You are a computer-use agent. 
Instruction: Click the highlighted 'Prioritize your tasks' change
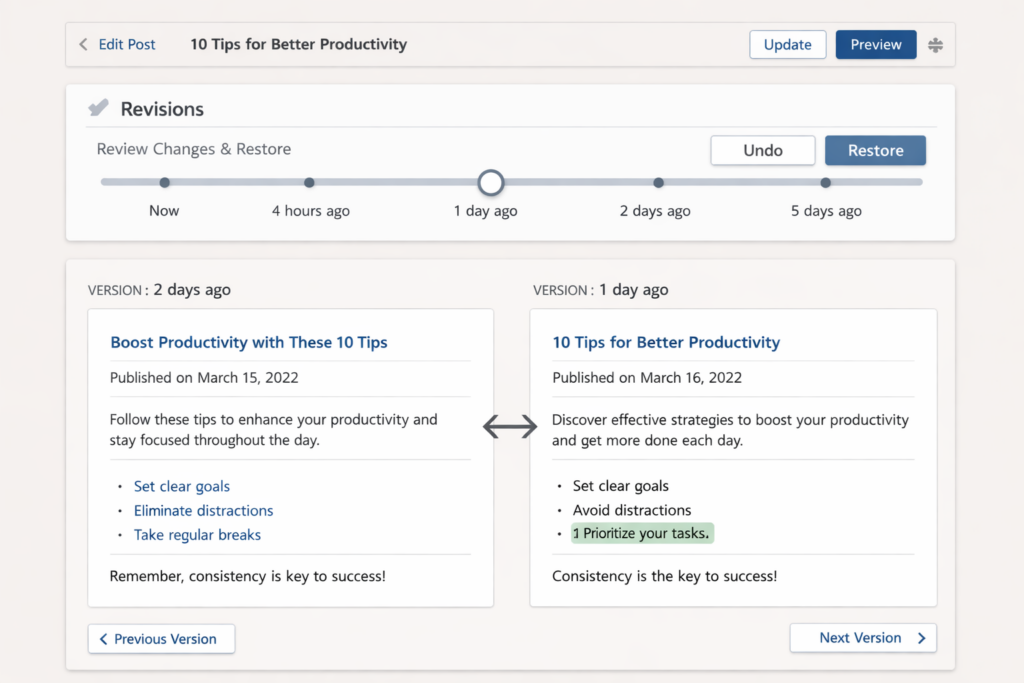click(x=642, y=534)
